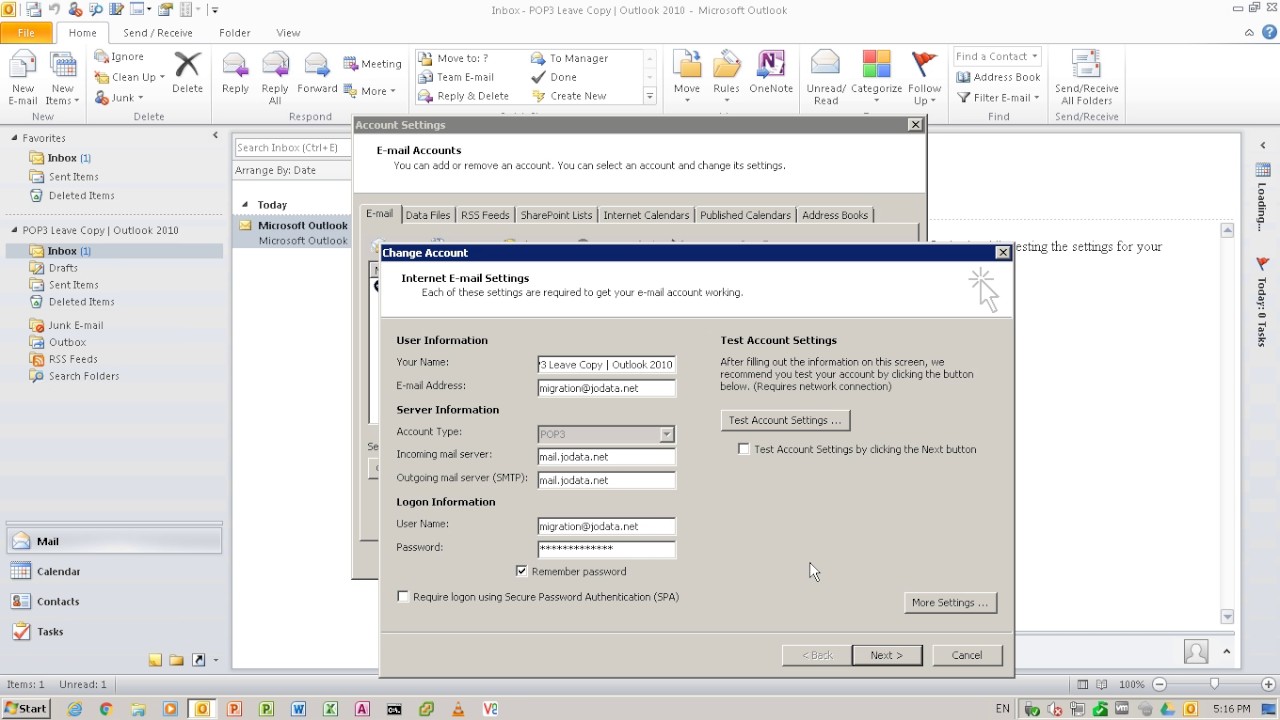Collapse the POP3 Leave Copy account tree

coord(15,230)
